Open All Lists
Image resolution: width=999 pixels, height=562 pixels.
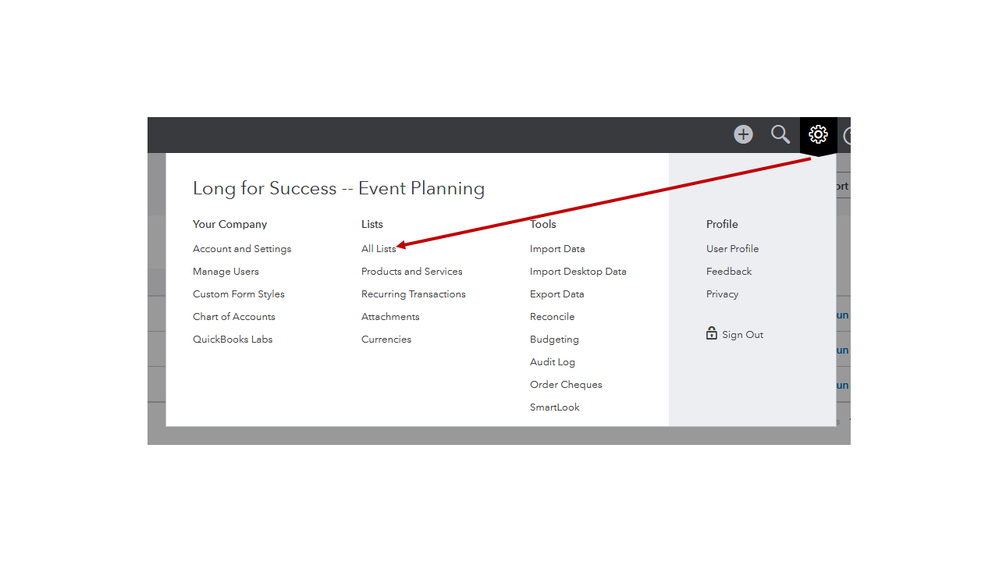(x=378, y=249)
